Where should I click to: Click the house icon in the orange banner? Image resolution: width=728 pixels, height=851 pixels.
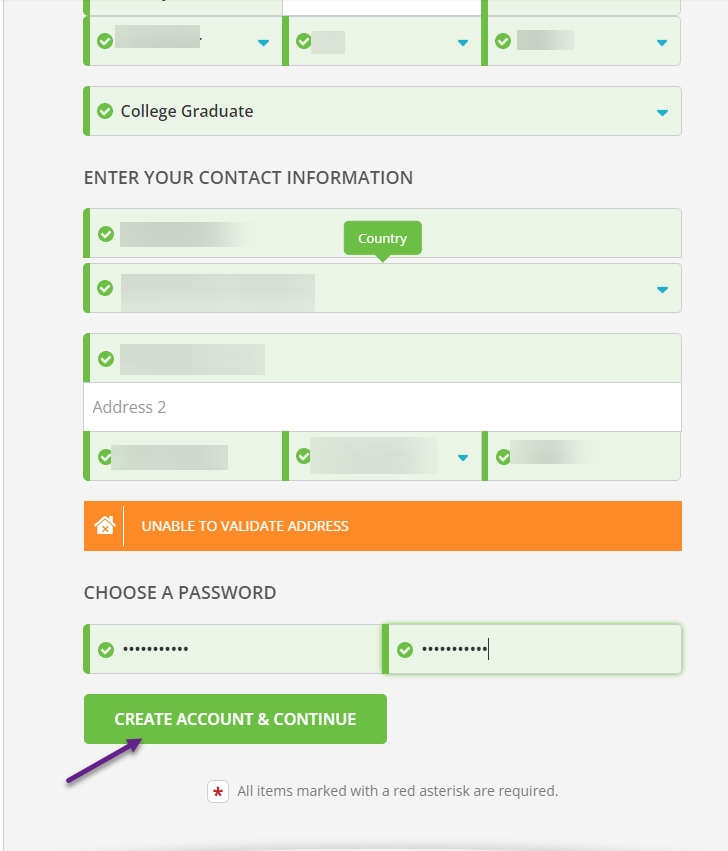coord(105,526)
